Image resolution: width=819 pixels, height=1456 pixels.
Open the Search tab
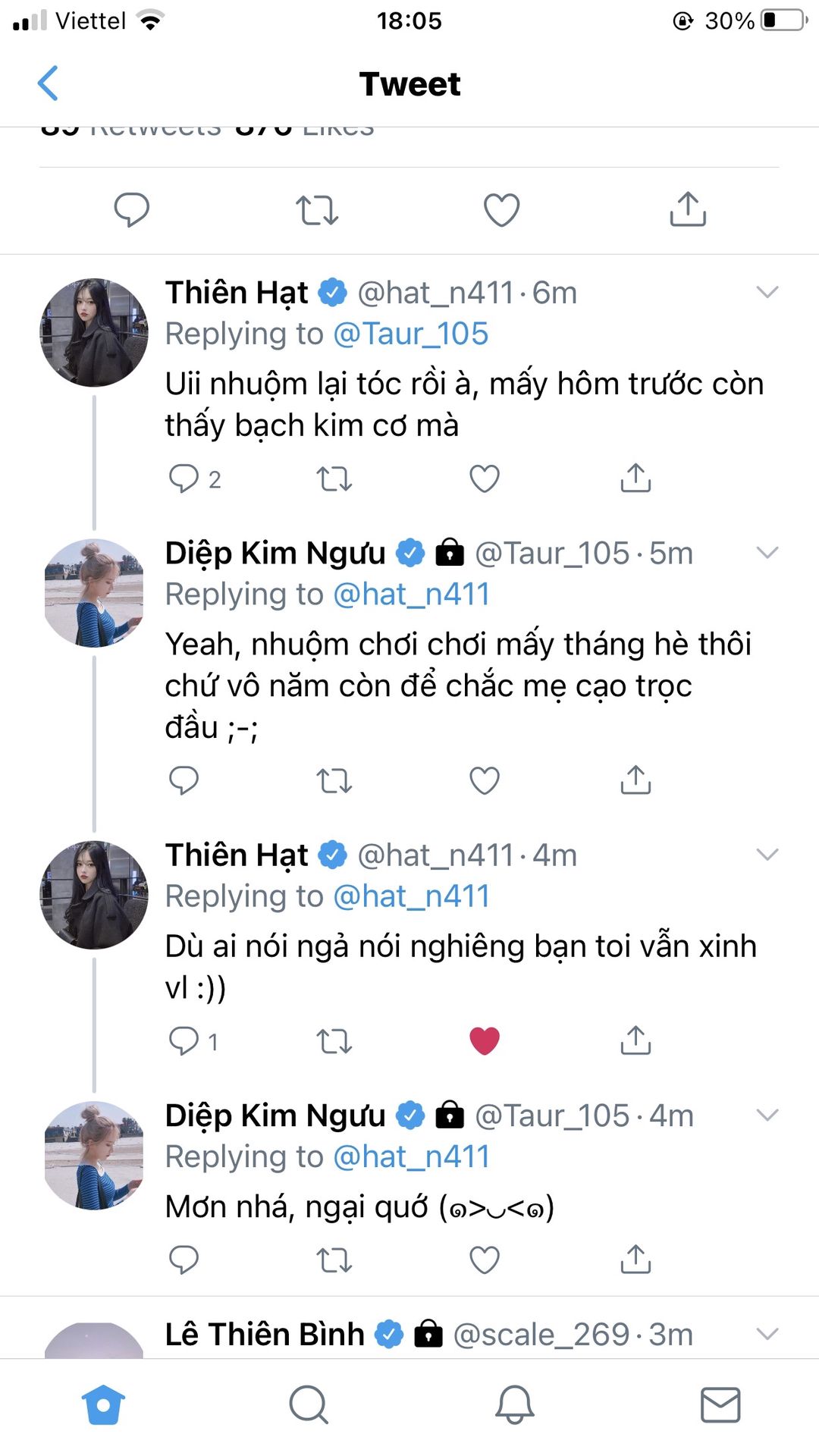[309, 1404]
